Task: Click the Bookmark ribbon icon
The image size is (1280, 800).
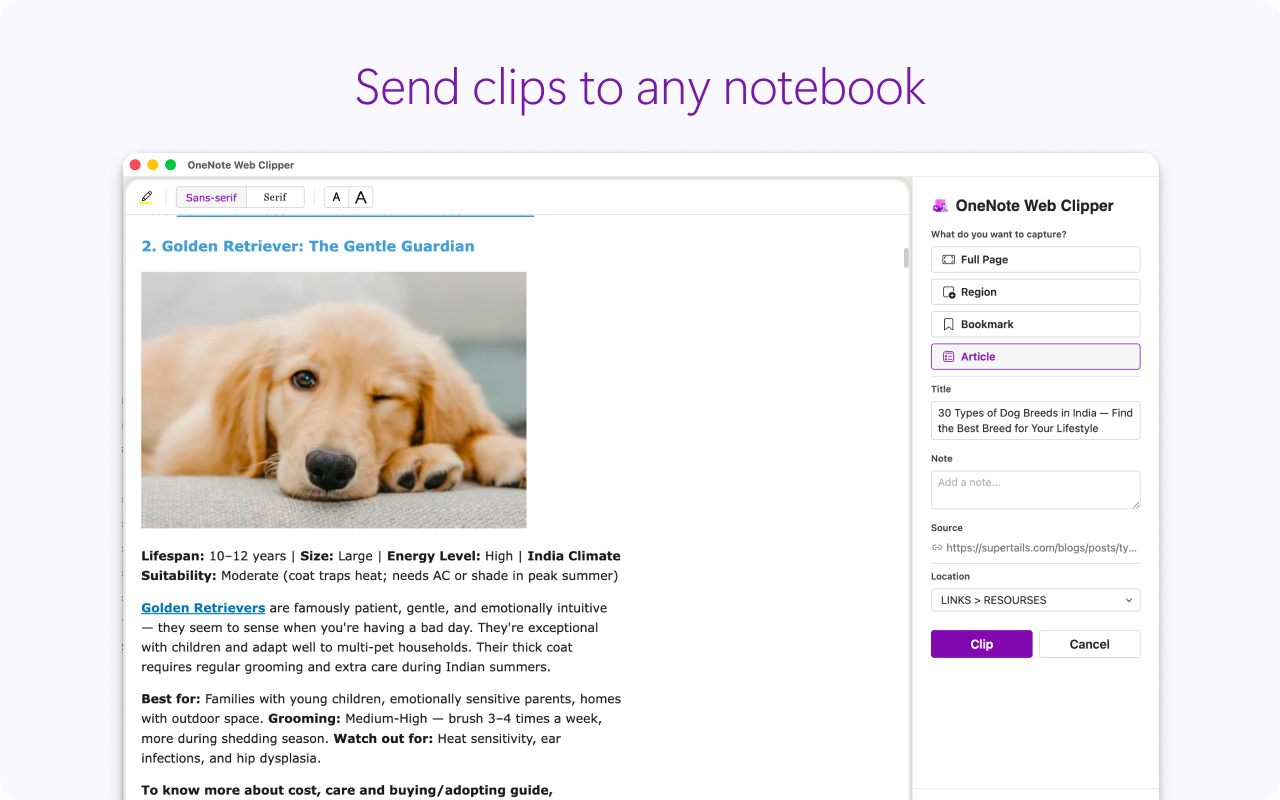Action: (948, 324)
